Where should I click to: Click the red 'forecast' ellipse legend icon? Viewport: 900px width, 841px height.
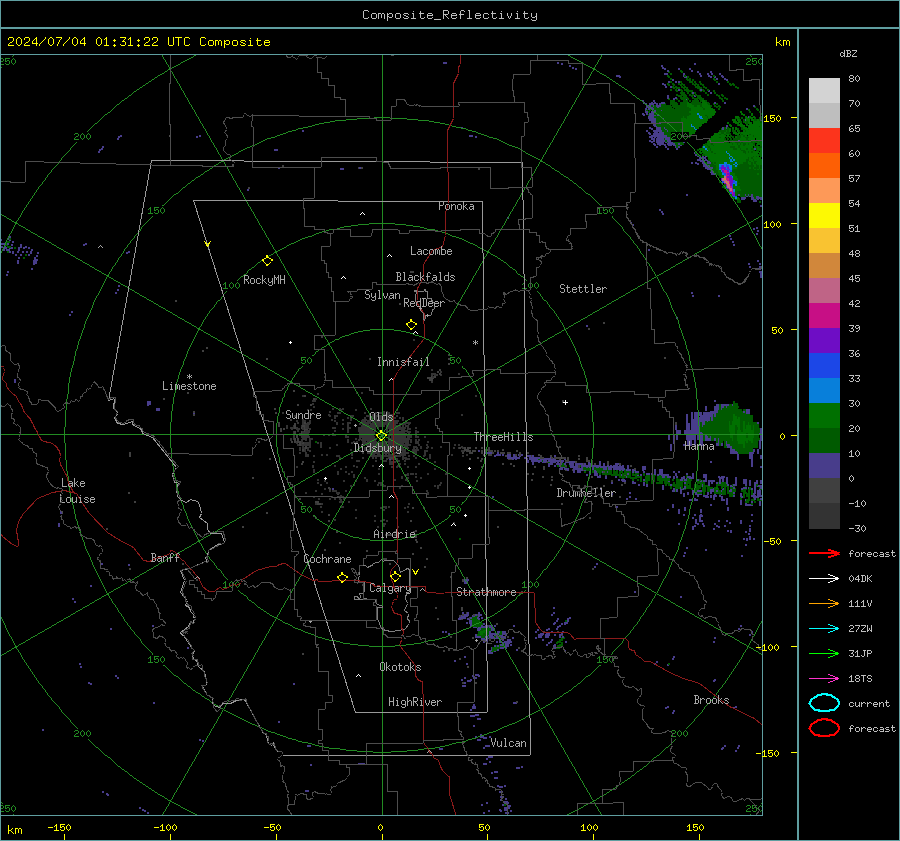824,728
